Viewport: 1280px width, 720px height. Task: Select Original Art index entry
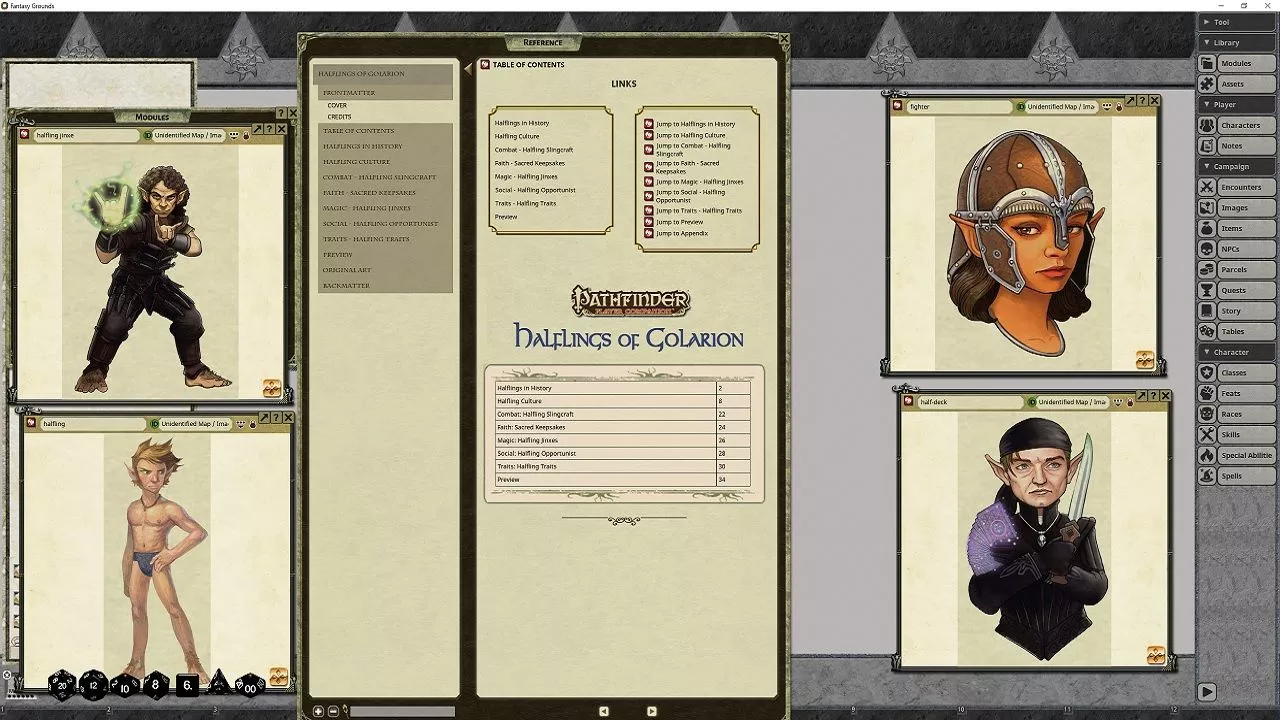[x=385, y=270]
